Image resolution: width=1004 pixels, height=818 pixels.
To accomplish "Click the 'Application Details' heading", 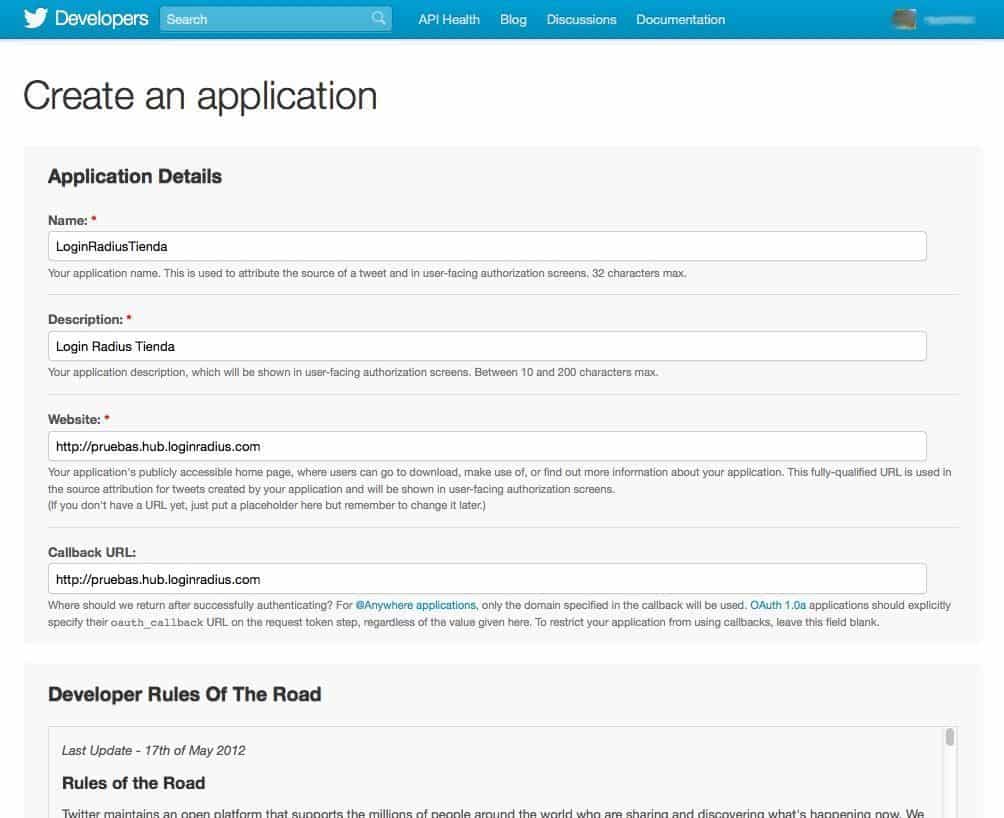I will (135, 176).
